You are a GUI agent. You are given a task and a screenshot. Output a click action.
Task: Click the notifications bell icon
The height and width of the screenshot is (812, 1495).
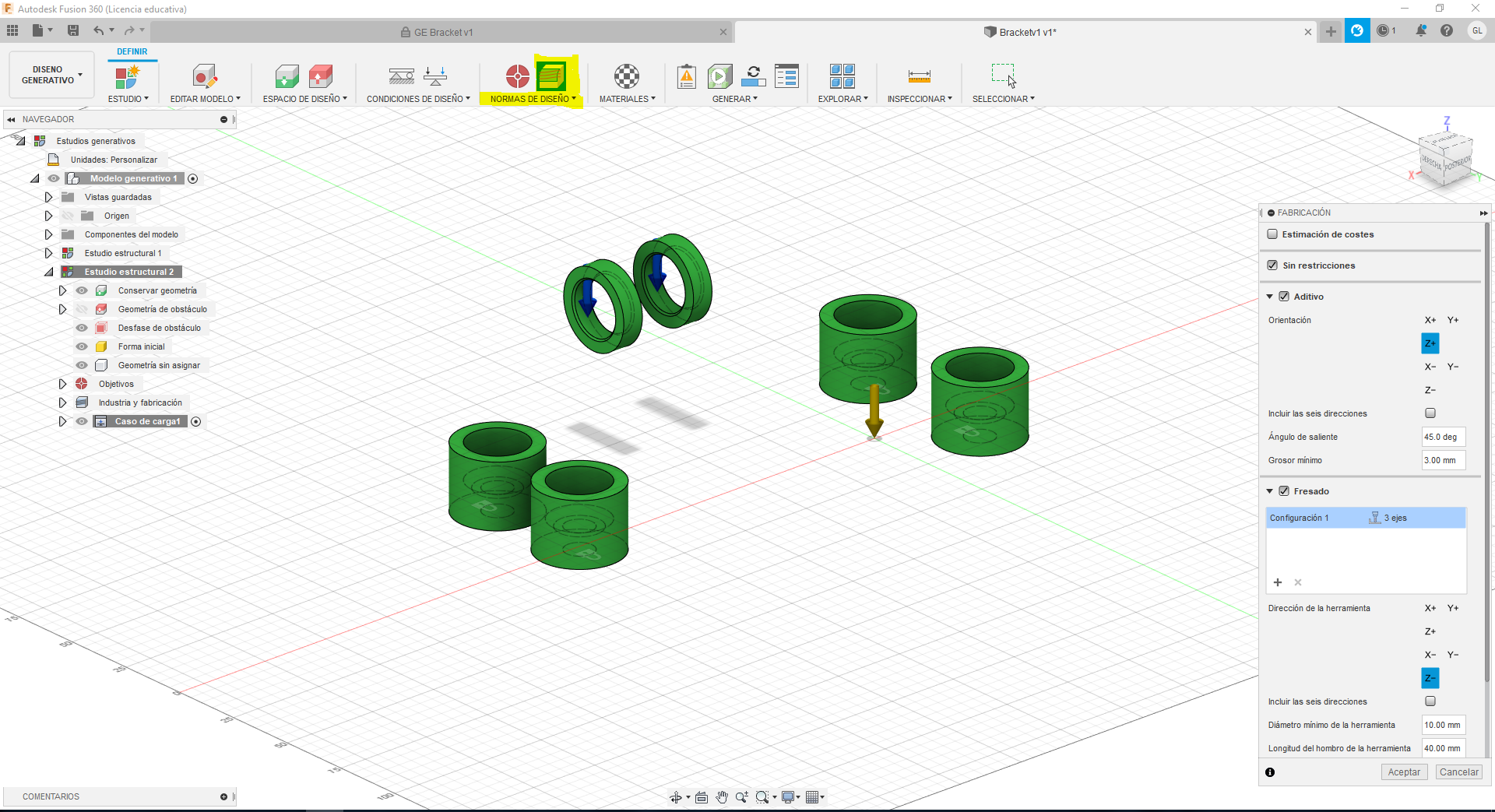(1421, 30)
